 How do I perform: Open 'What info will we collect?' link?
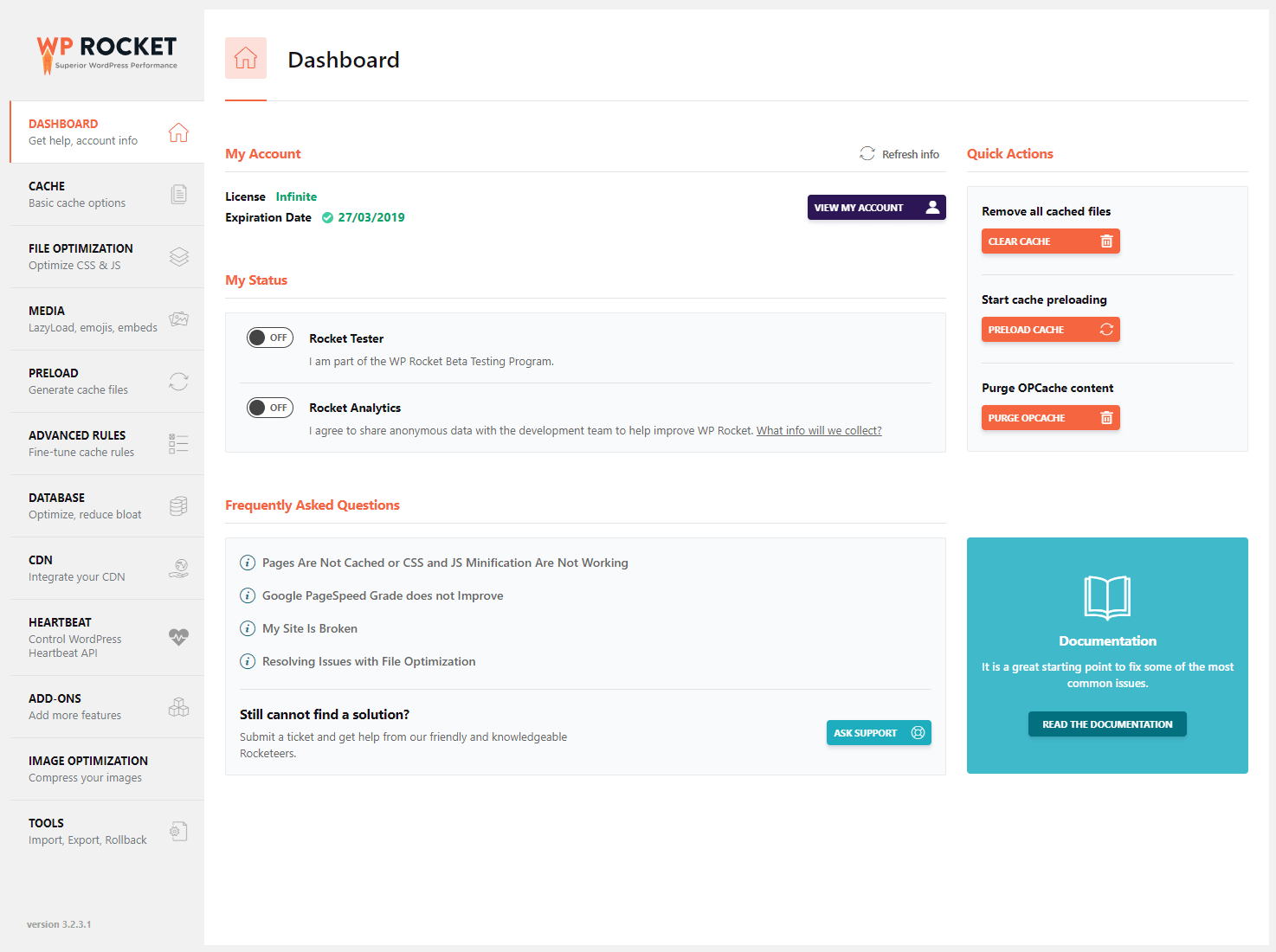pos(819,430)
